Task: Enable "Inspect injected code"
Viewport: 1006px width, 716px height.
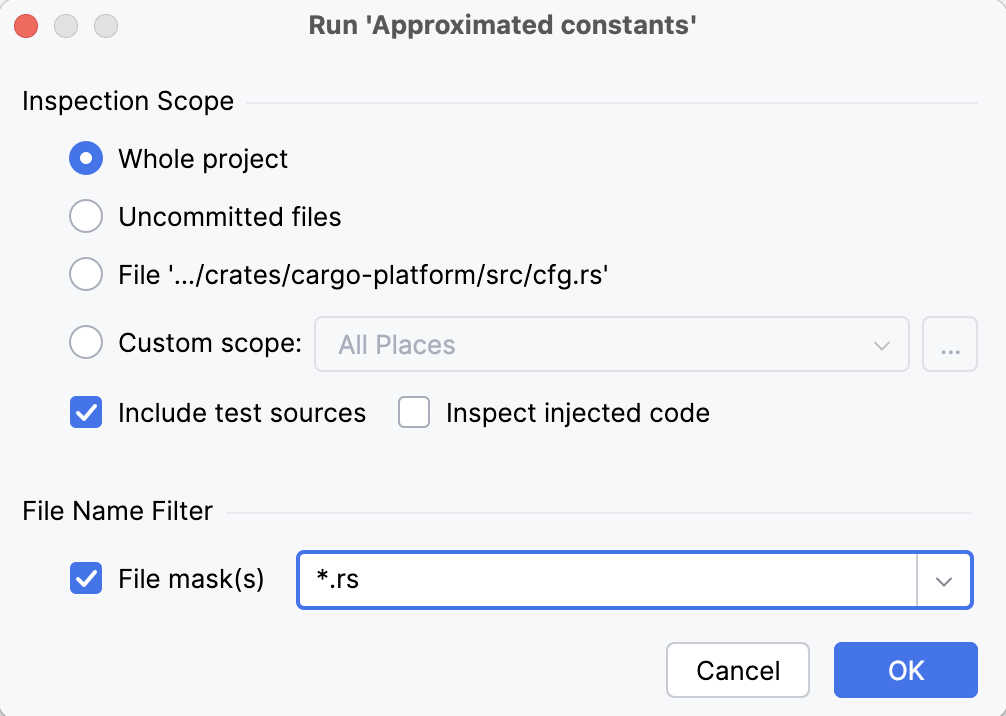Action: click(414, 412)
